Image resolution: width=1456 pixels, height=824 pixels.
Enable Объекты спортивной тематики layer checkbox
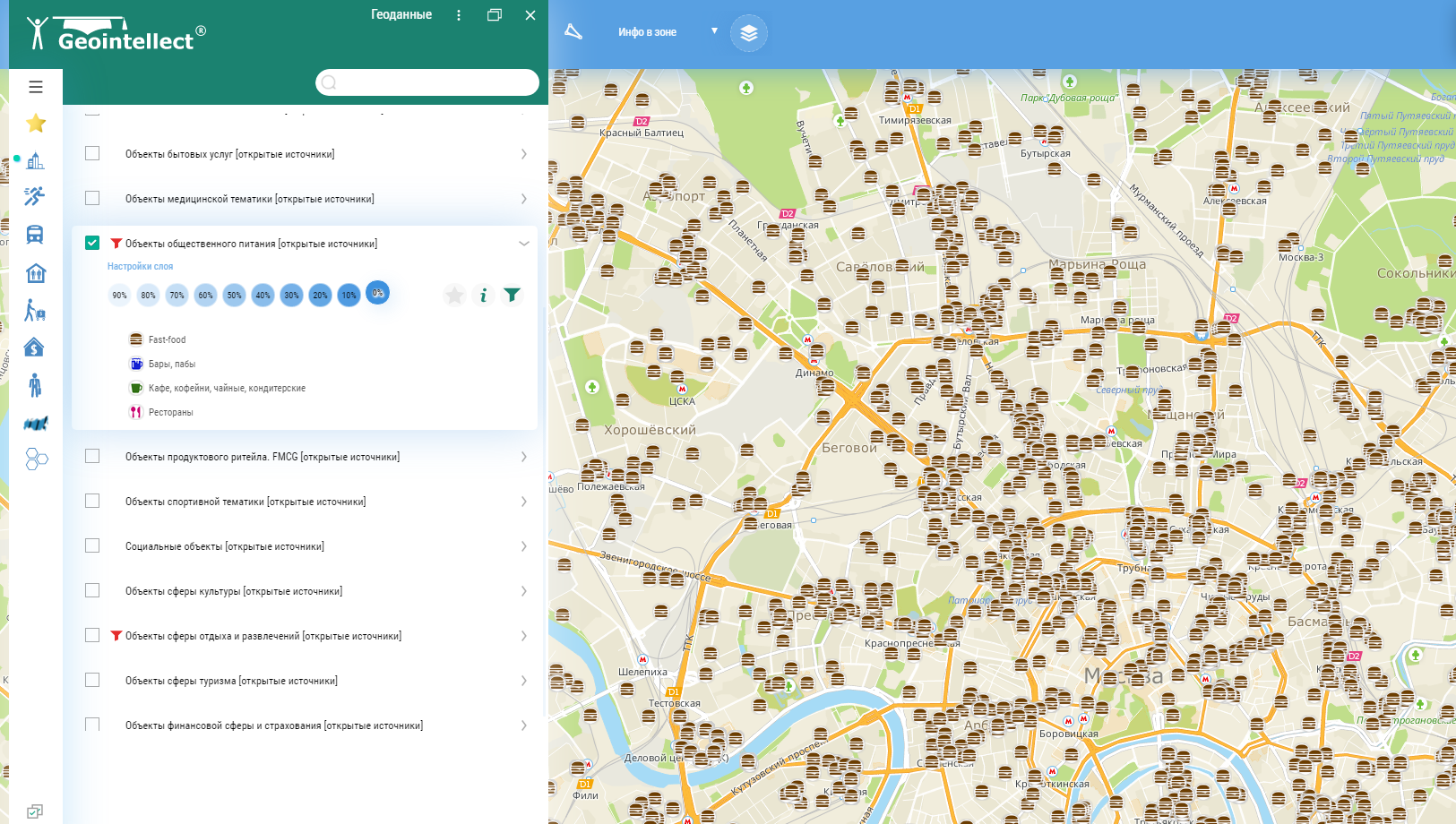pos(92,501)
